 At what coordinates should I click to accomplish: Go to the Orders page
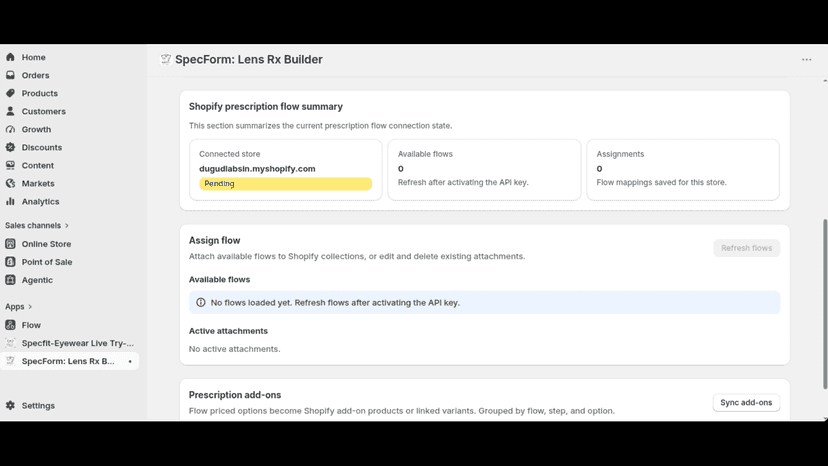tap(35, 75)
